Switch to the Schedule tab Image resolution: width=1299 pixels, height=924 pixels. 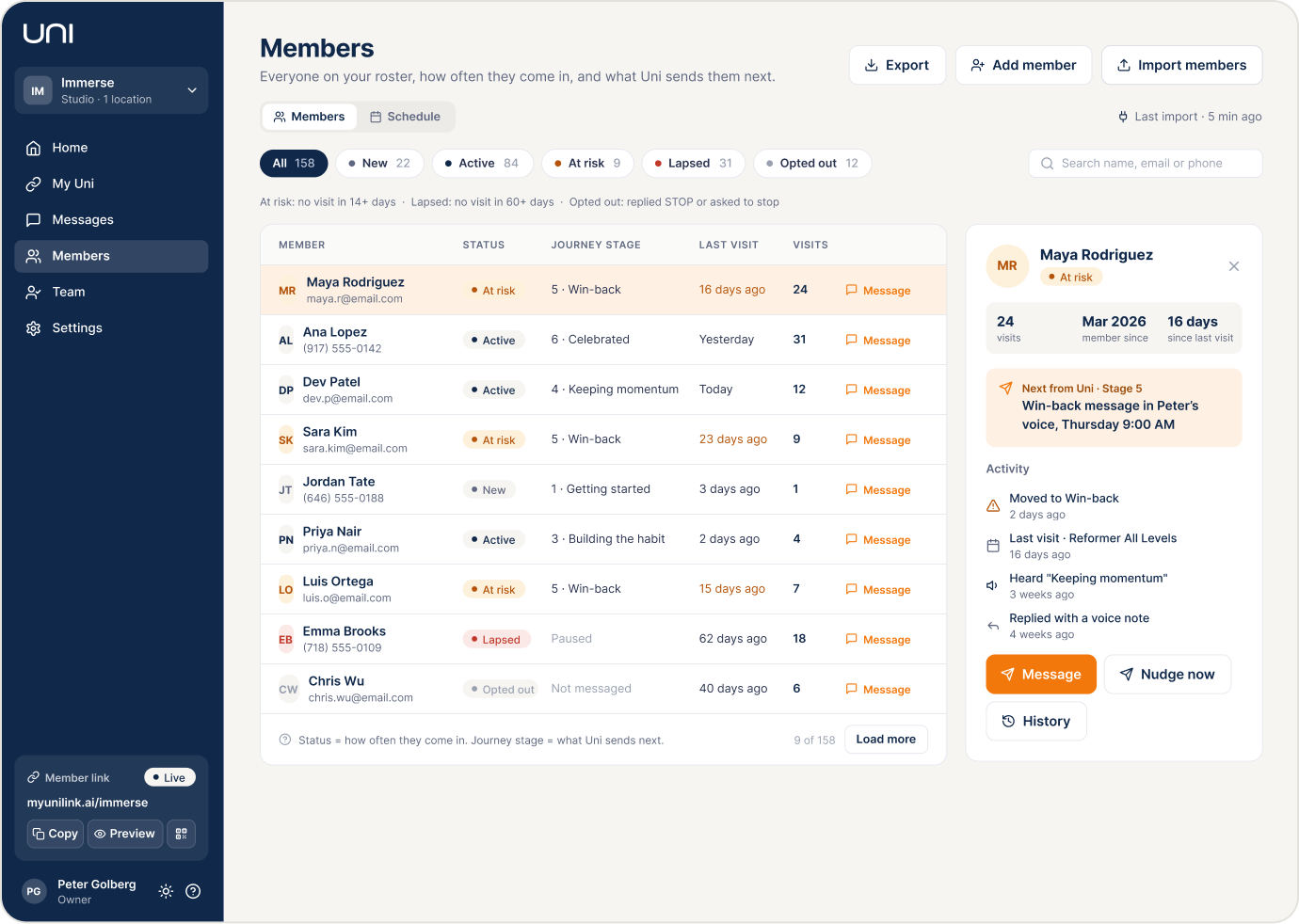pyautogui.click(x=405, y=117)
